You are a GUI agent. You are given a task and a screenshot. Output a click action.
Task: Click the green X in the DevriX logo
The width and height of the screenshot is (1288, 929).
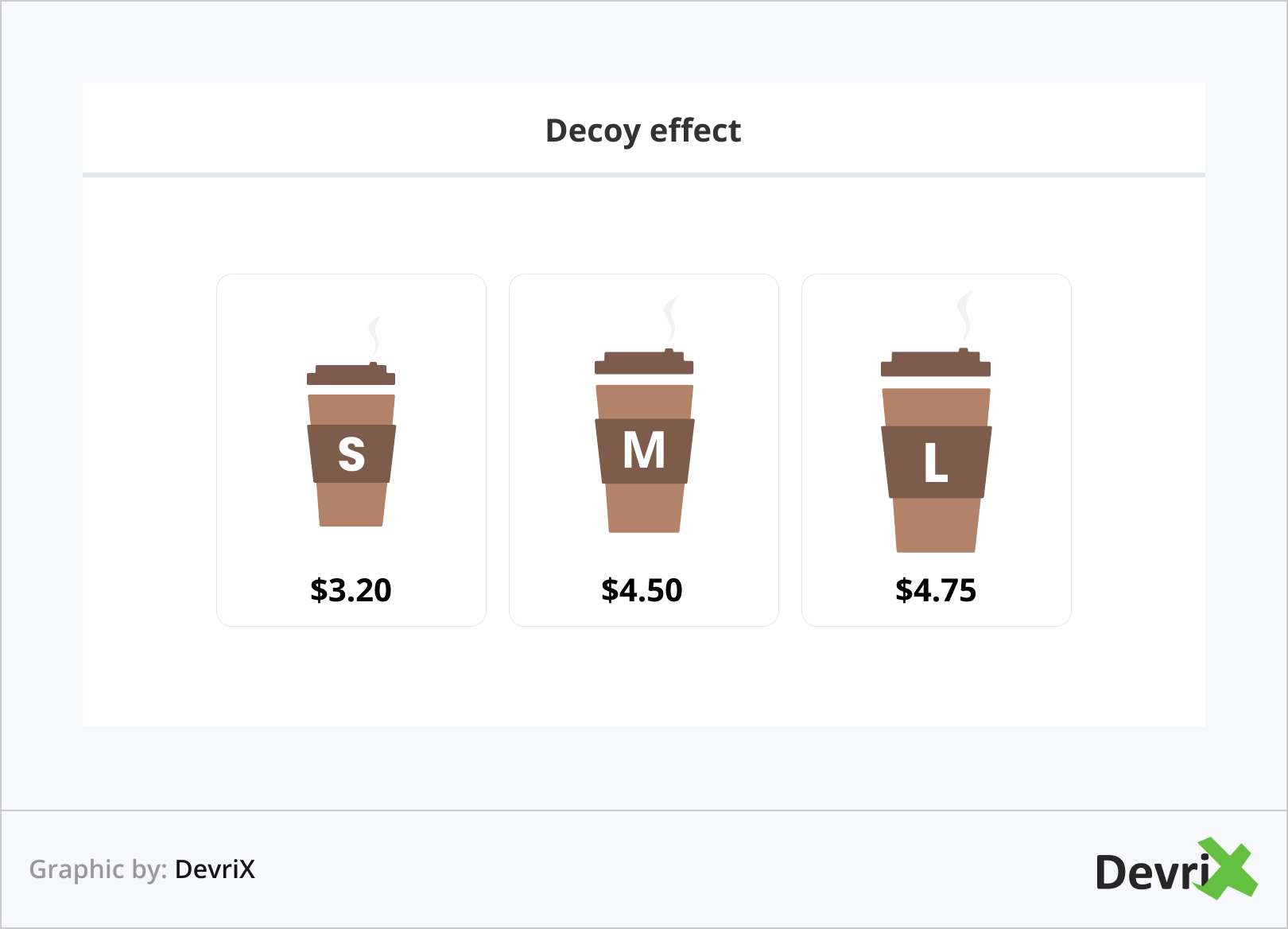tap(1227, 869)
